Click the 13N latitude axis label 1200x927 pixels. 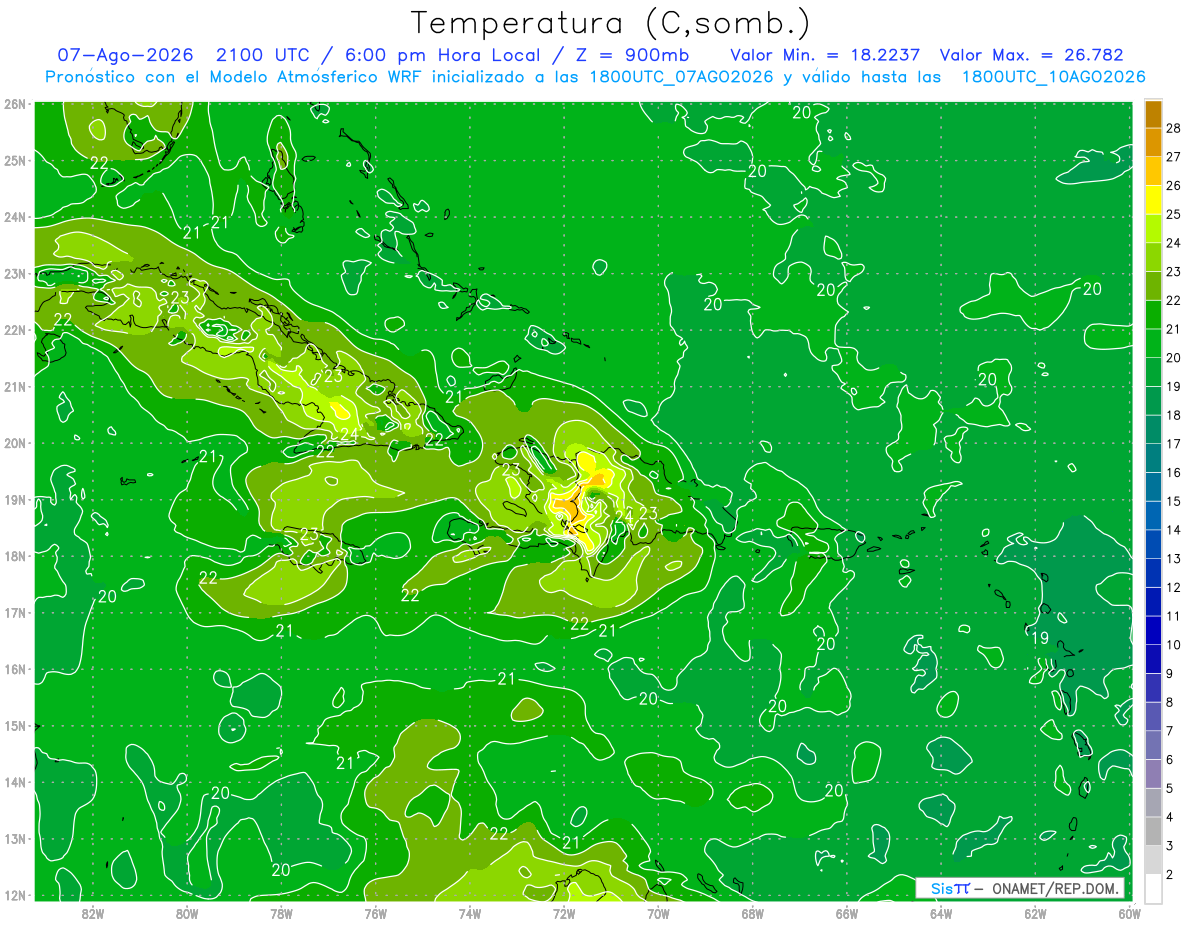tap(14, 838)
